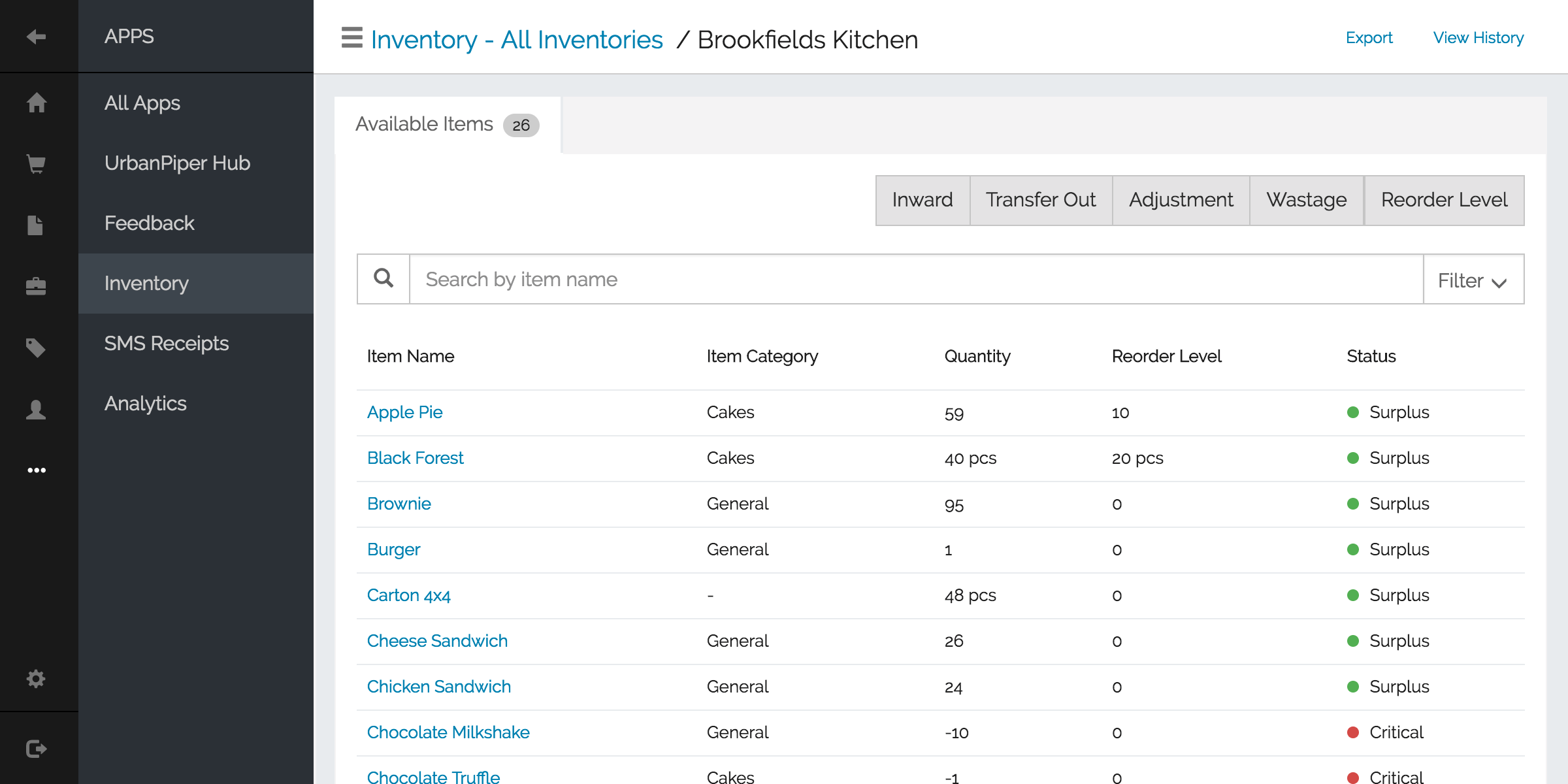The height and width of the screenshot is (784, 1568).
Task: Click the Item Category column header
Action: click(762, 357)
